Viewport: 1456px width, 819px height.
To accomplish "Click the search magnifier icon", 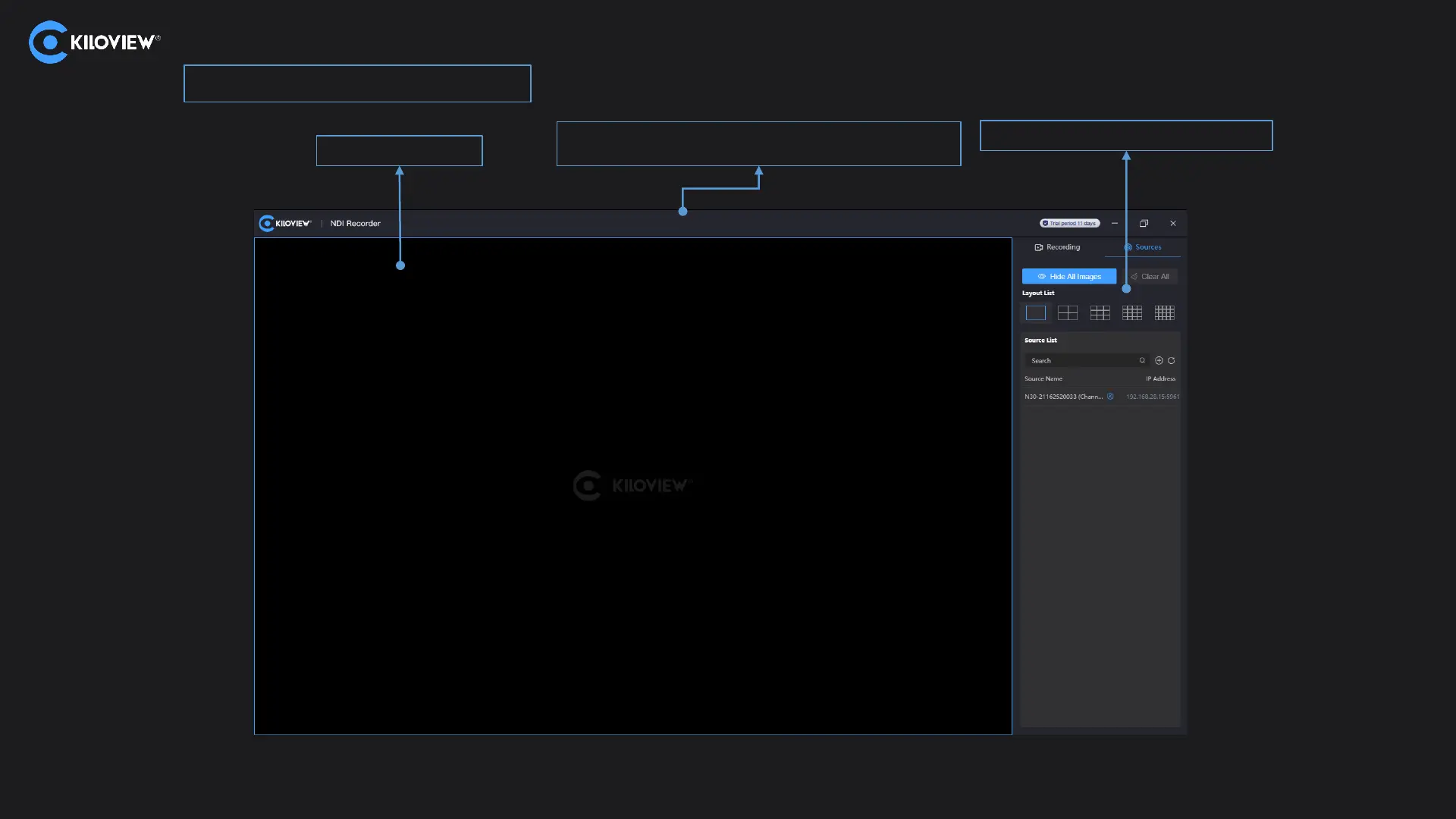I will pos(1142,361).
